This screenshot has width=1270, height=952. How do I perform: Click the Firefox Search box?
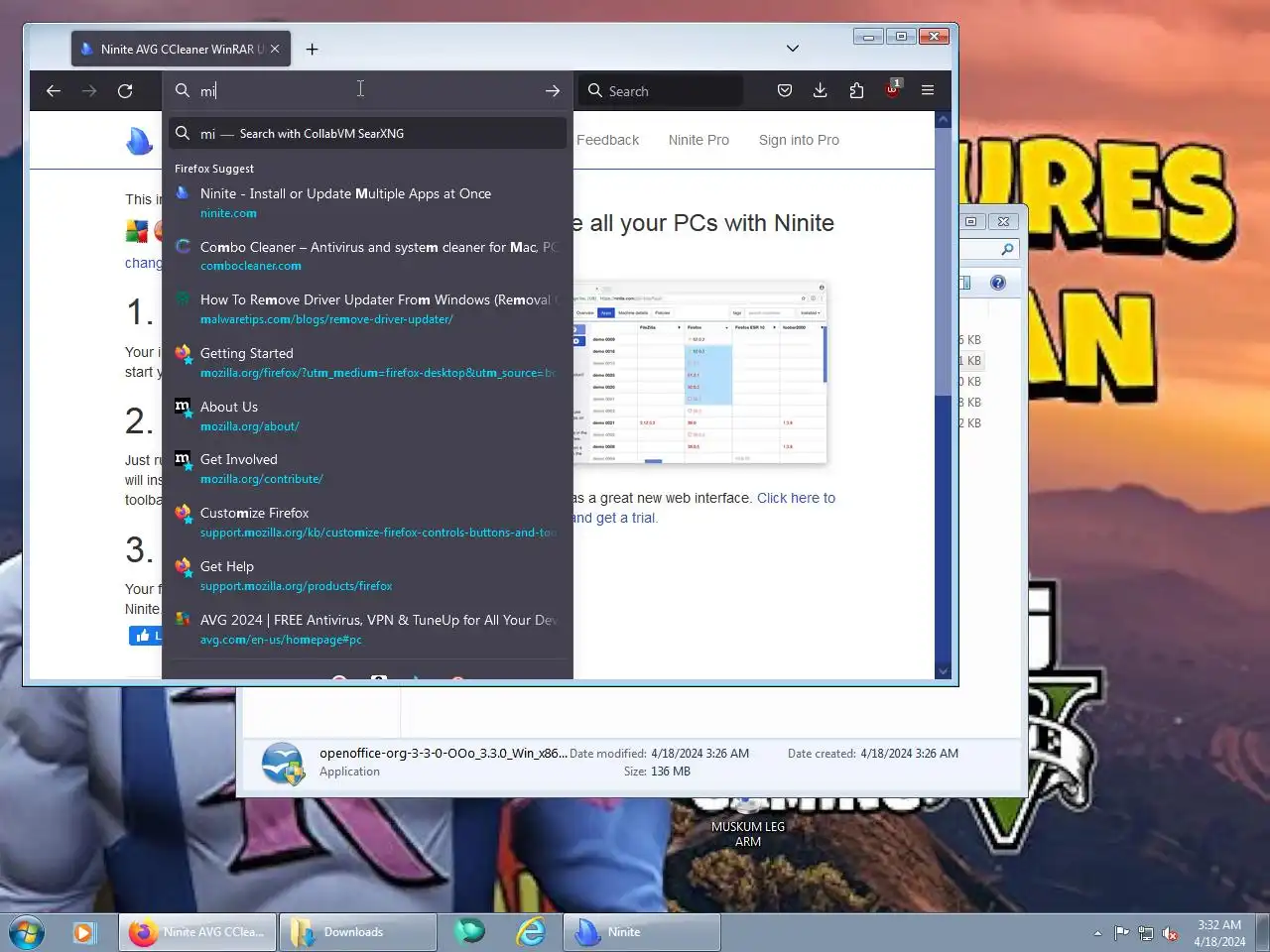point(661,91)
